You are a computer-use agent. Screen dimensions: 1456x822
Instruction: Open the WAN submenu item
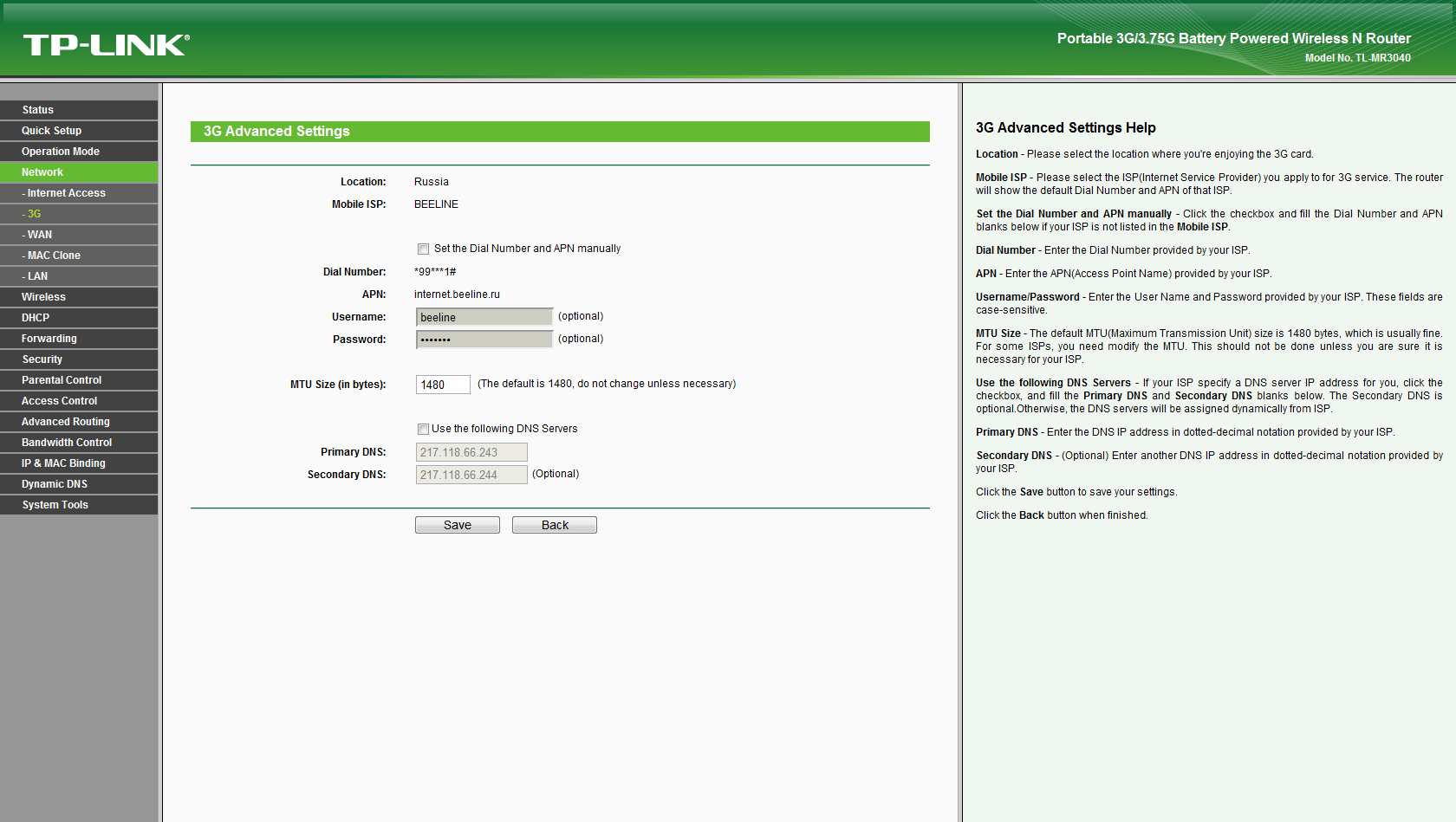coord(79,235)
